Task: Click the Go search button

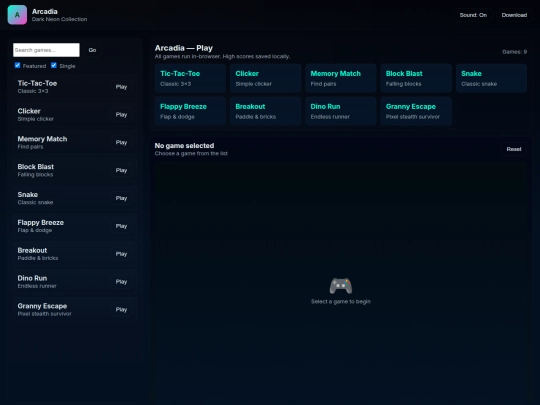Action: [92, 50]
